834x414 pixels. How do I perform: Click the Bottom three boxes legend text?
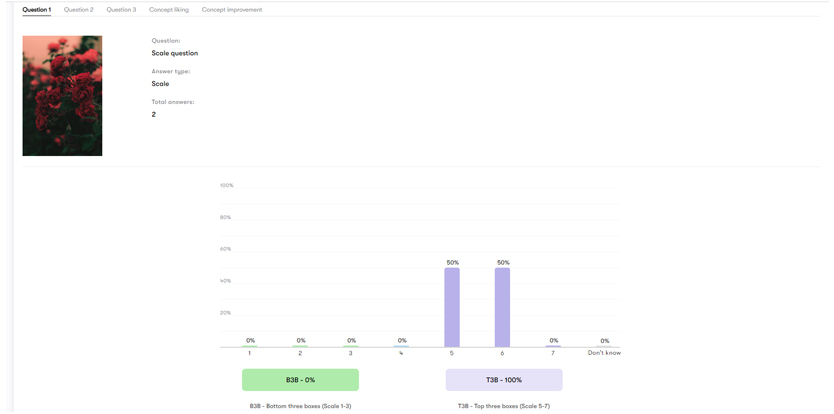point(300,406)
